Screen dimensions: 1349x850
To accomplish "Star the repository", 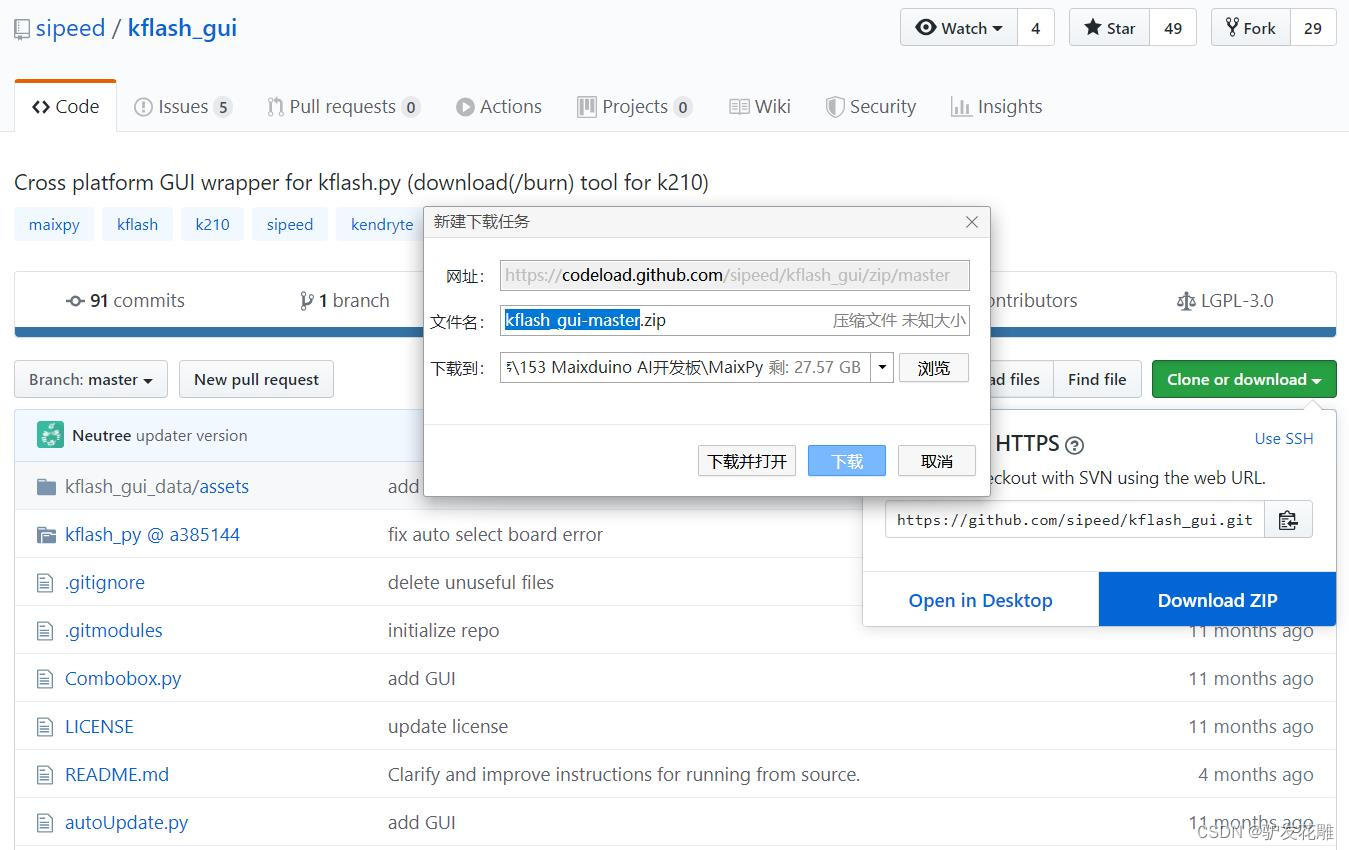I will pyautogui.click(x=1110, y=28).
